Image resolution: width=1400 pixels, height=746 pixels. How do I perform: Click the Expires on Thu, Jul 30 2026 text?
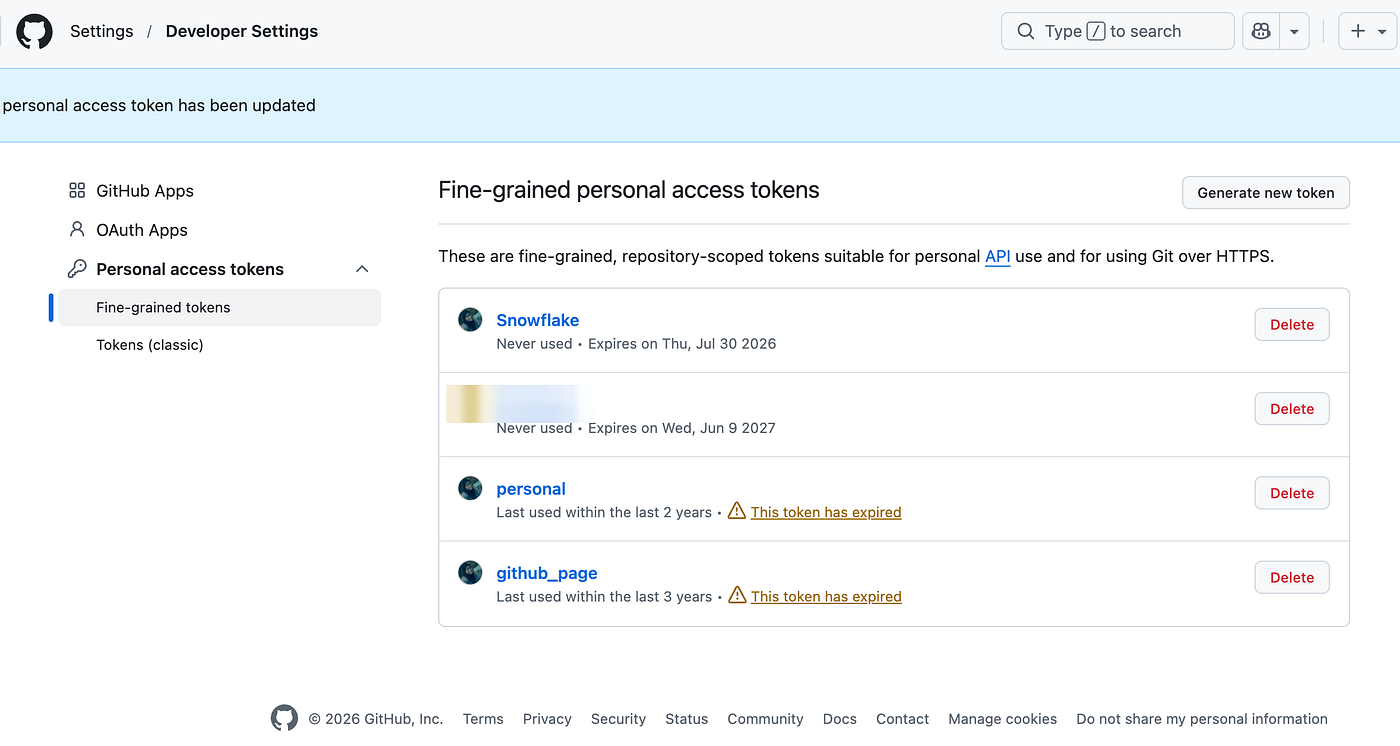(682, 343)
